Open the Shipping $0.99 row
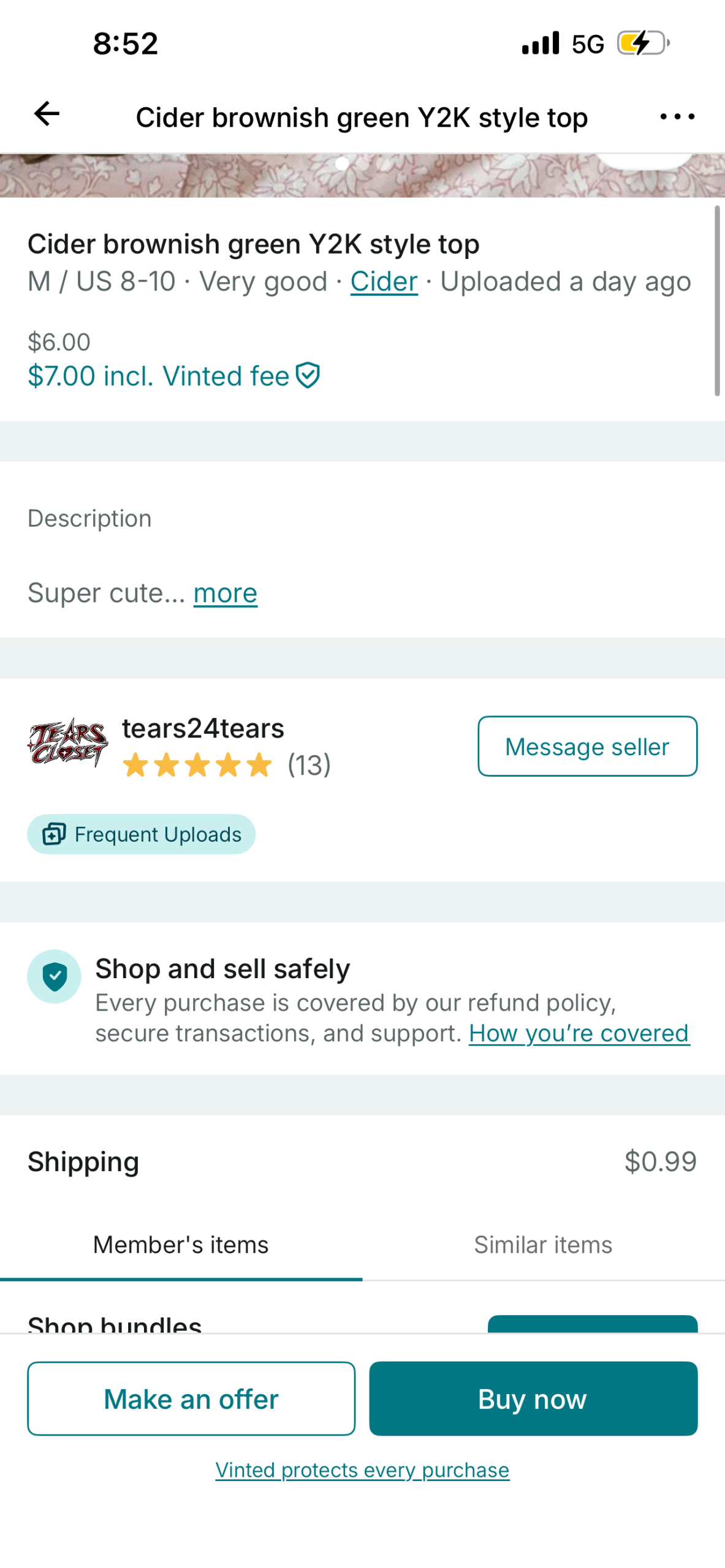This screenshot has height=1568, width=725. (x=362, y=1161)
